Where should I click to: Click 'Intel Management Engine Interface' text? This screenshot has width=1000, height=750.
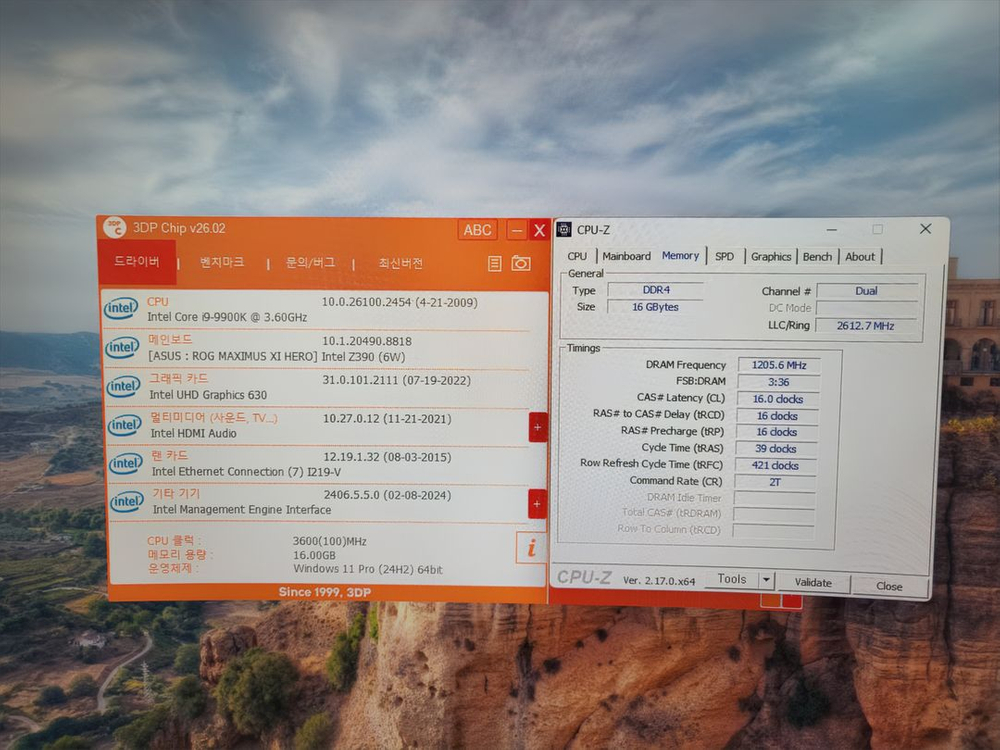coord(242,510)
